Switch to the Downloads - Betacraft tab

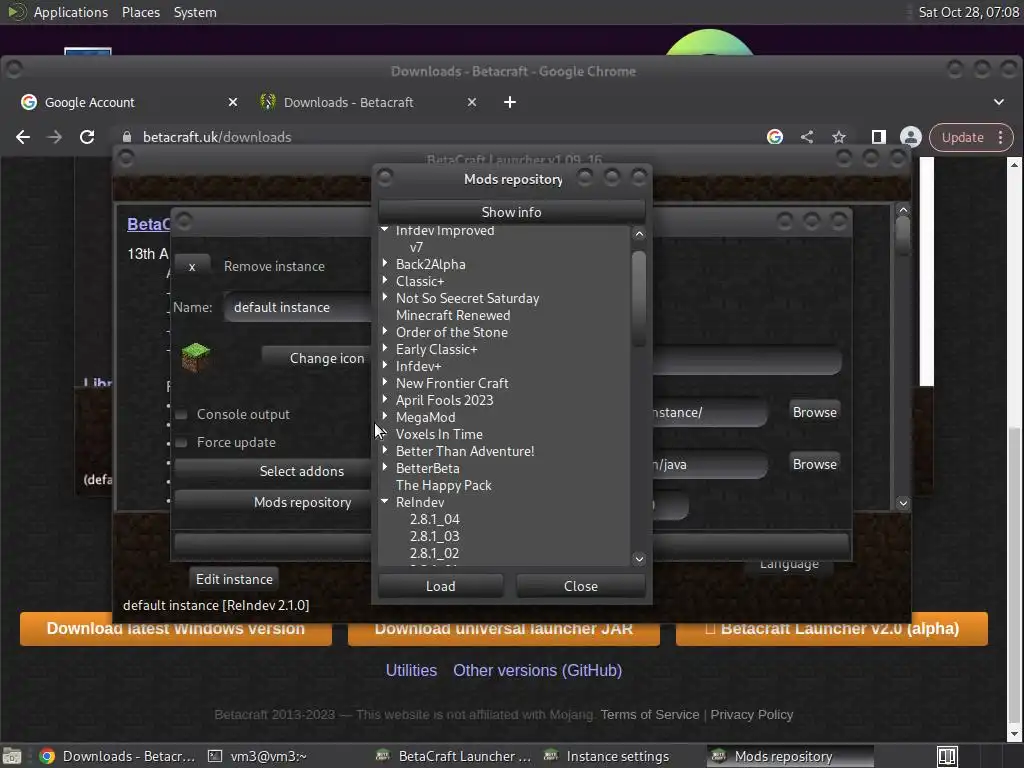coord(348,103)
